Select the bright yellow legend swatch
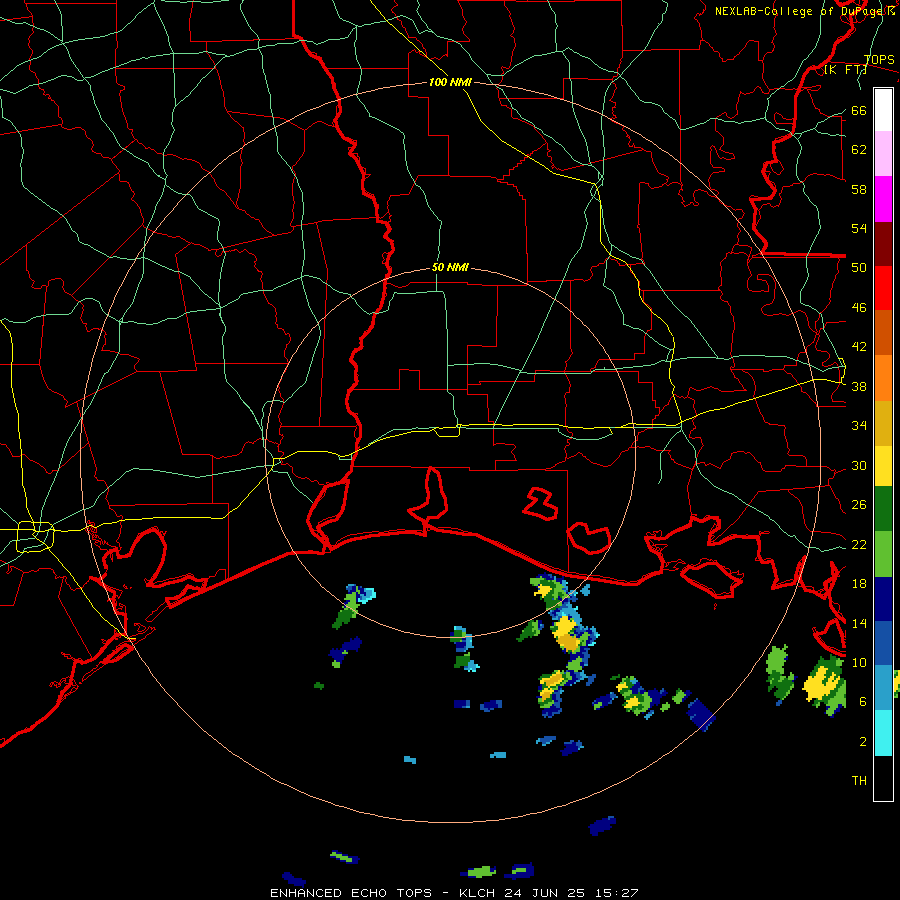 click(883, 466)
